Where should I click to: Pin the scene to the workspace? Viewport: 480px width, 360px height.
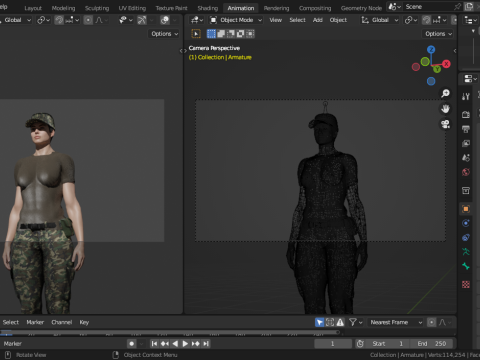(x=457, y=7)
